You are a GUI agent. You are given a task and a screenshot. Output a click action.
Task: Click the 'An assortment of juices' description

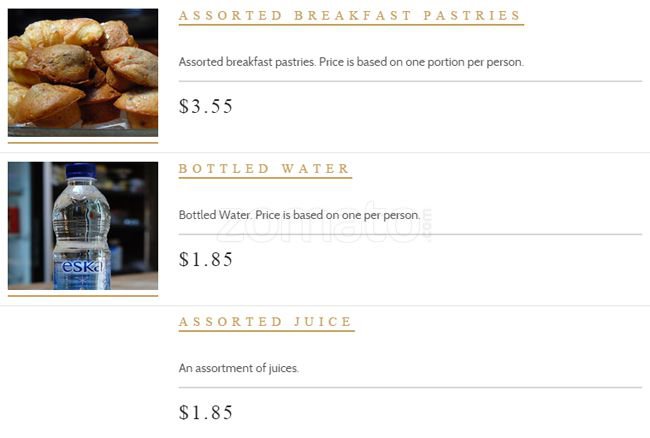pos(238,368)
